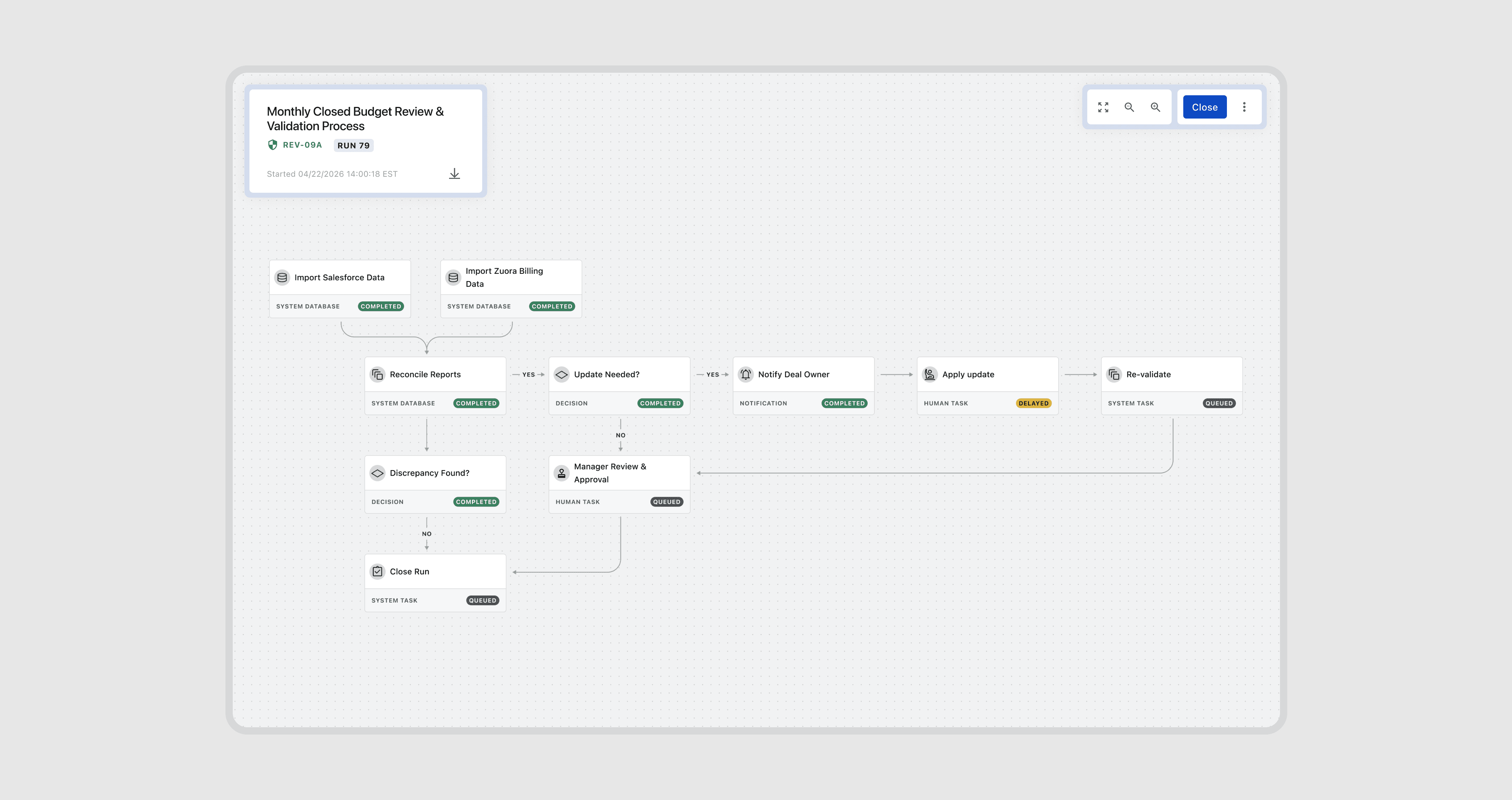Click the diamond icon on Discrepancy Found? node
The image size is (1512, 800).
377,473
